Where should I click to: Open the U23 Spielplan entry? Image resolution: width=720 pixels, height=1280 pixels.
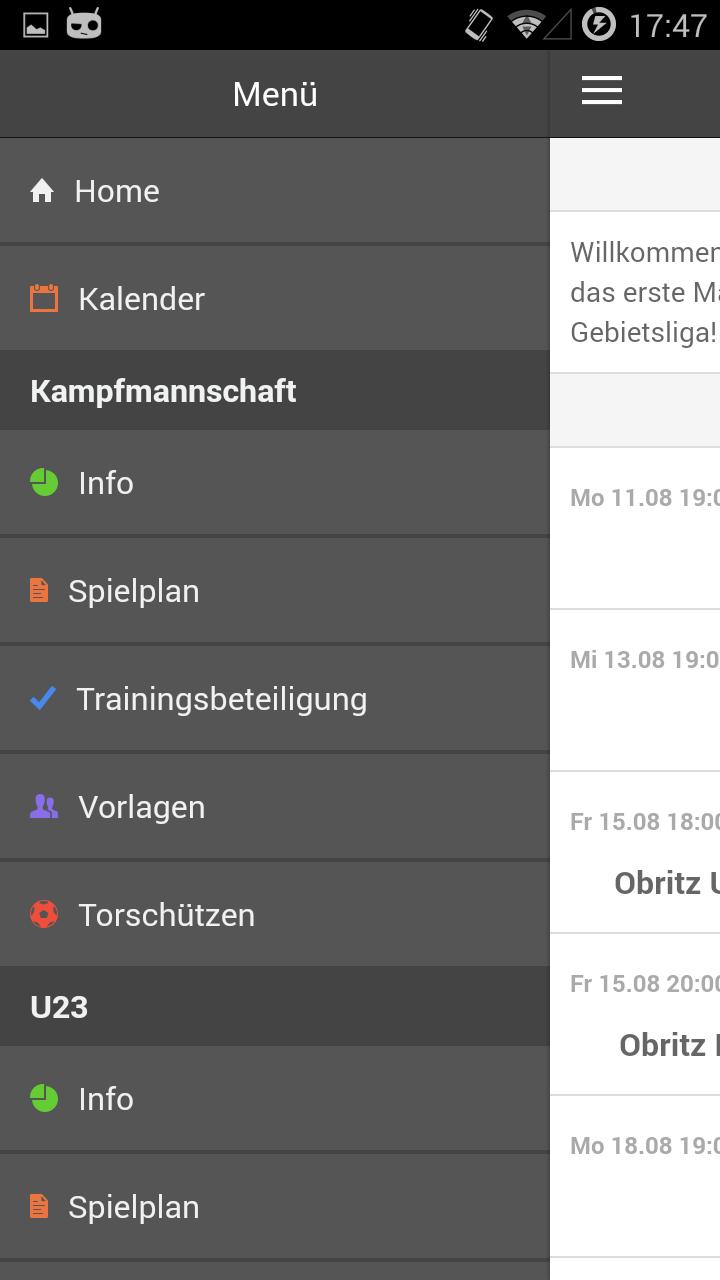point(134,1207)
